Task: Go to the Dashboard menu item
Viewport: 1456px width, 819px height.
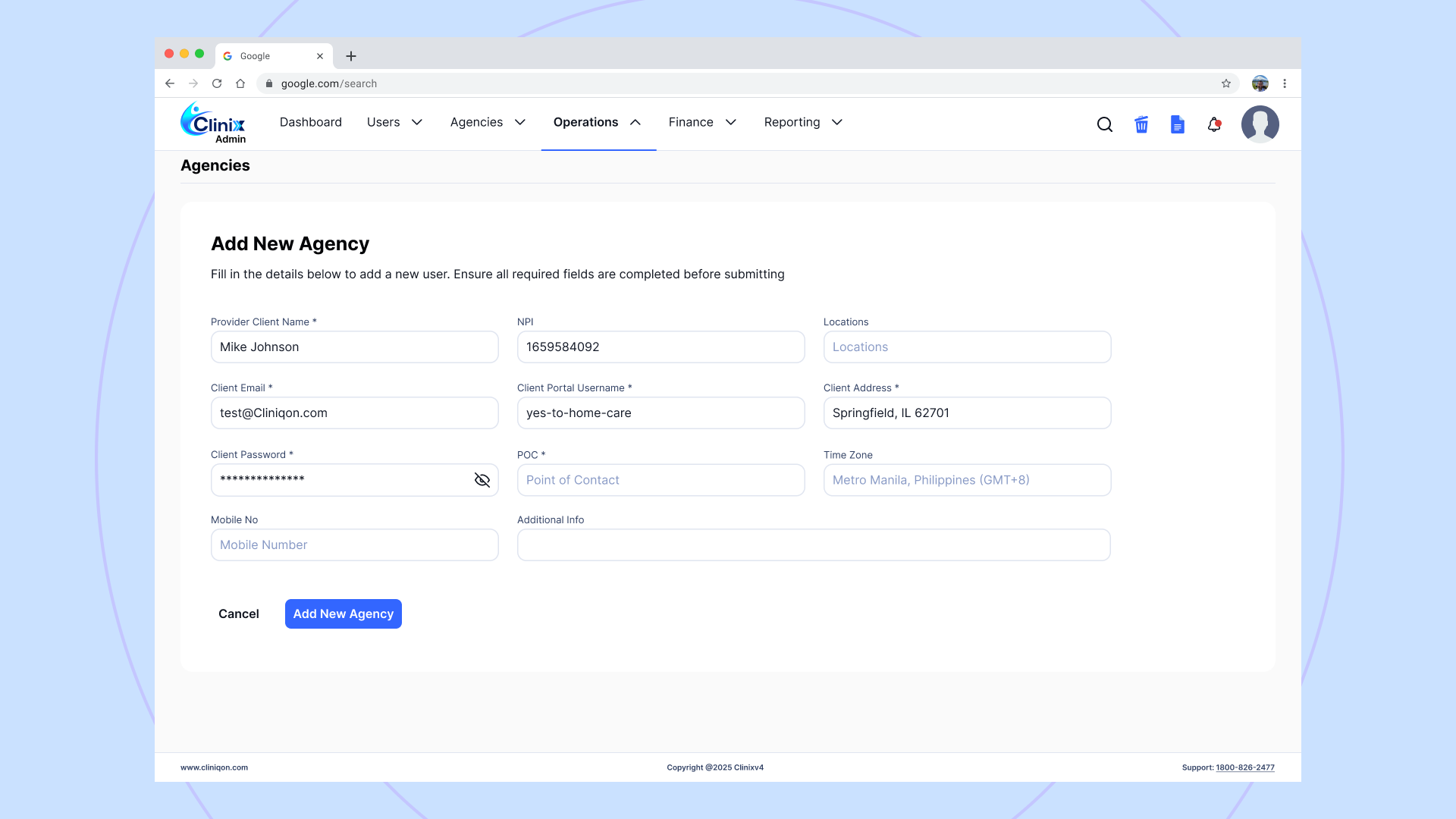Action: [310, 122]
